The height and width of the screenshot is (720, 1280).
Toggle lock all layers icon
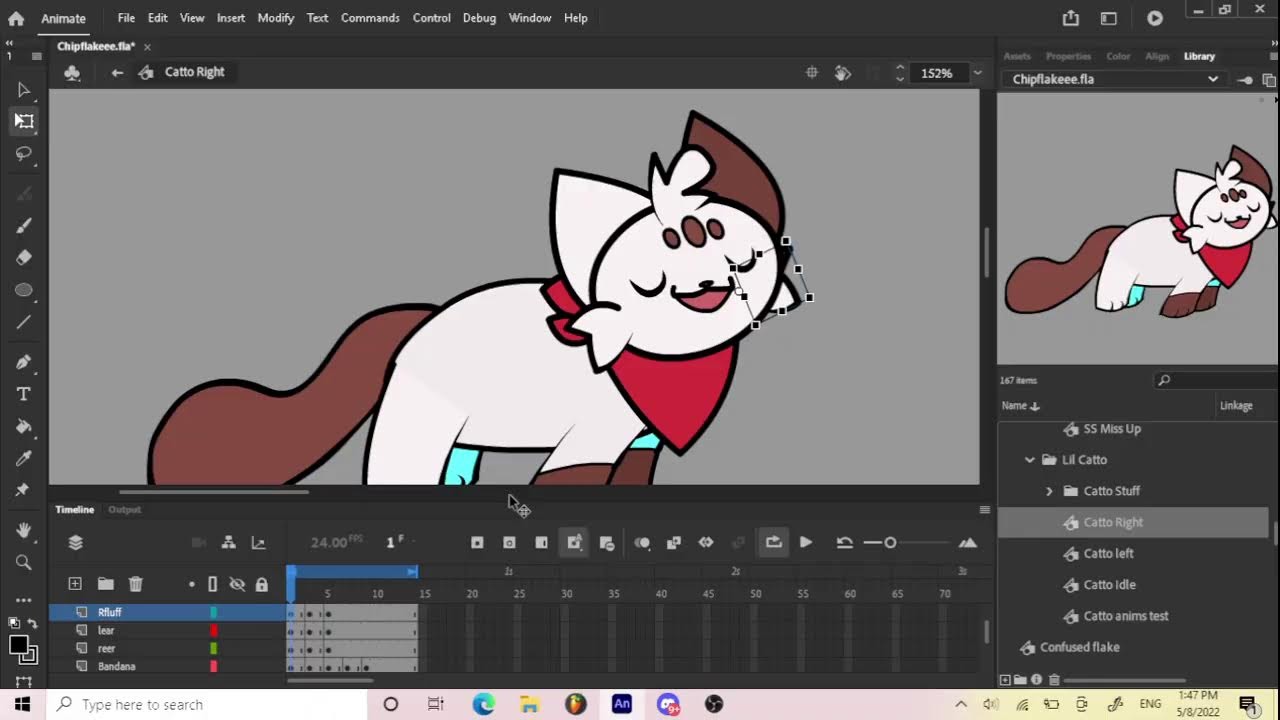point(262,584)
